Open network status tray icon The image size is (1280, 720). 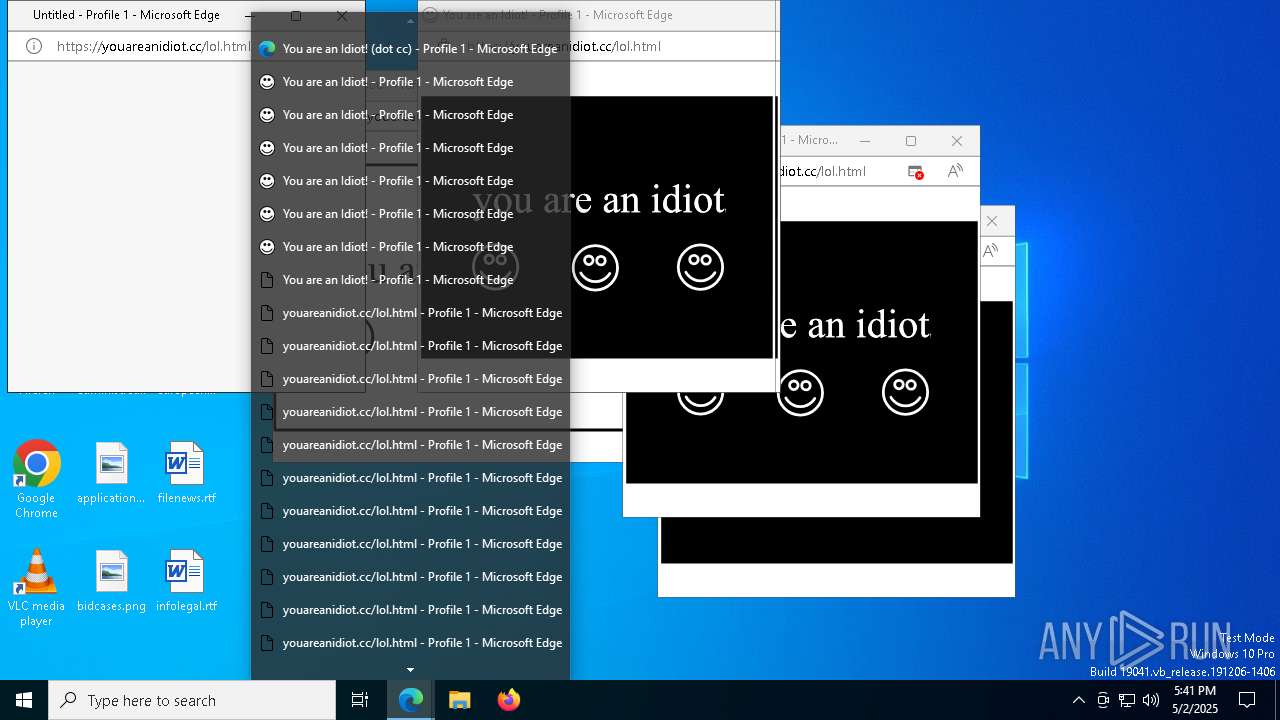(1127, 700)
